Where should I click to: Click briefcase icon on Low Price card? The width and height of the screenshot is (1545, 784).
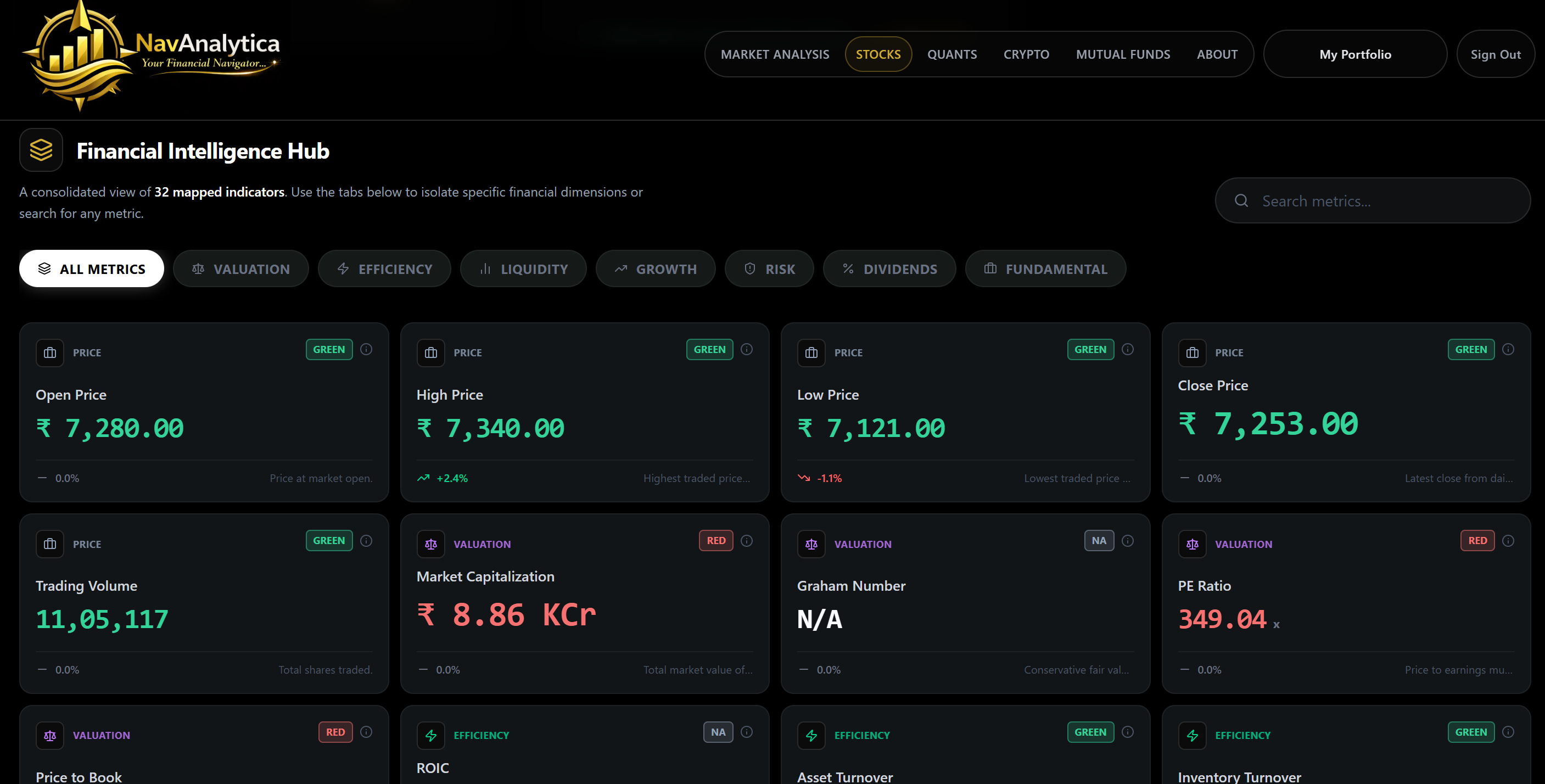811,352
